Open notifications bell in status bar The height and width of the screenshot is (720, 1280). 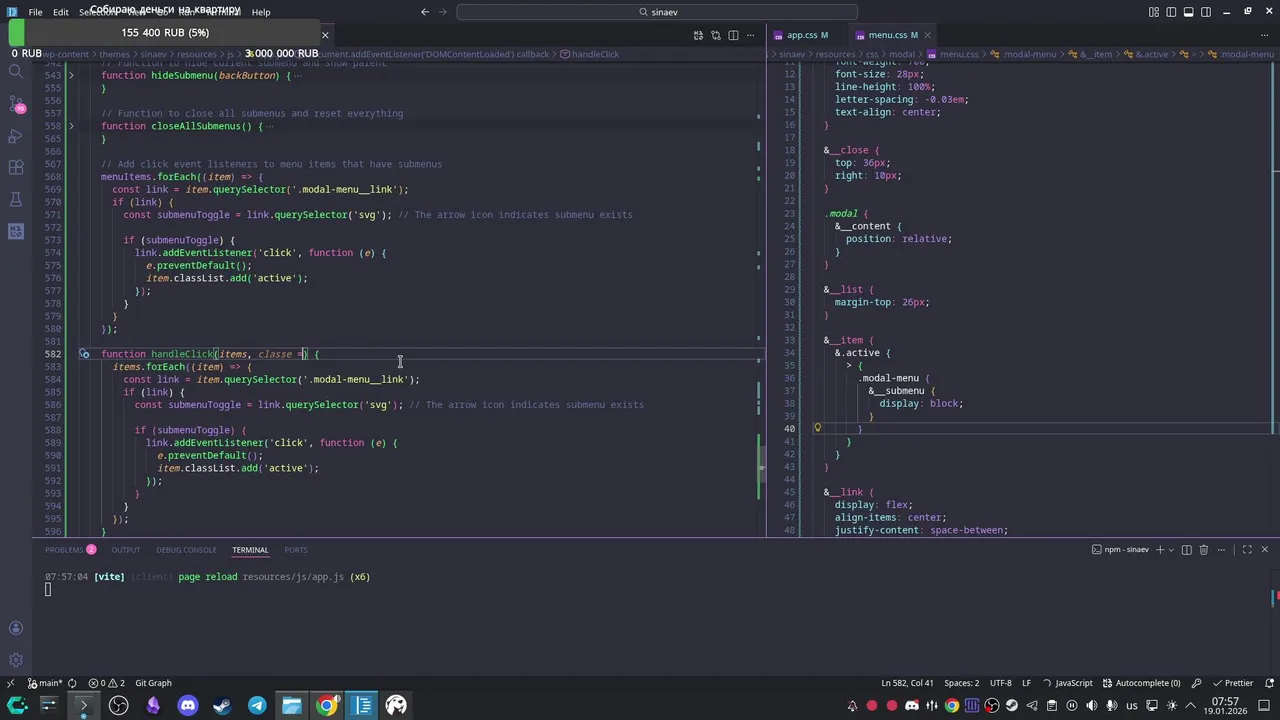[1267, 683]
